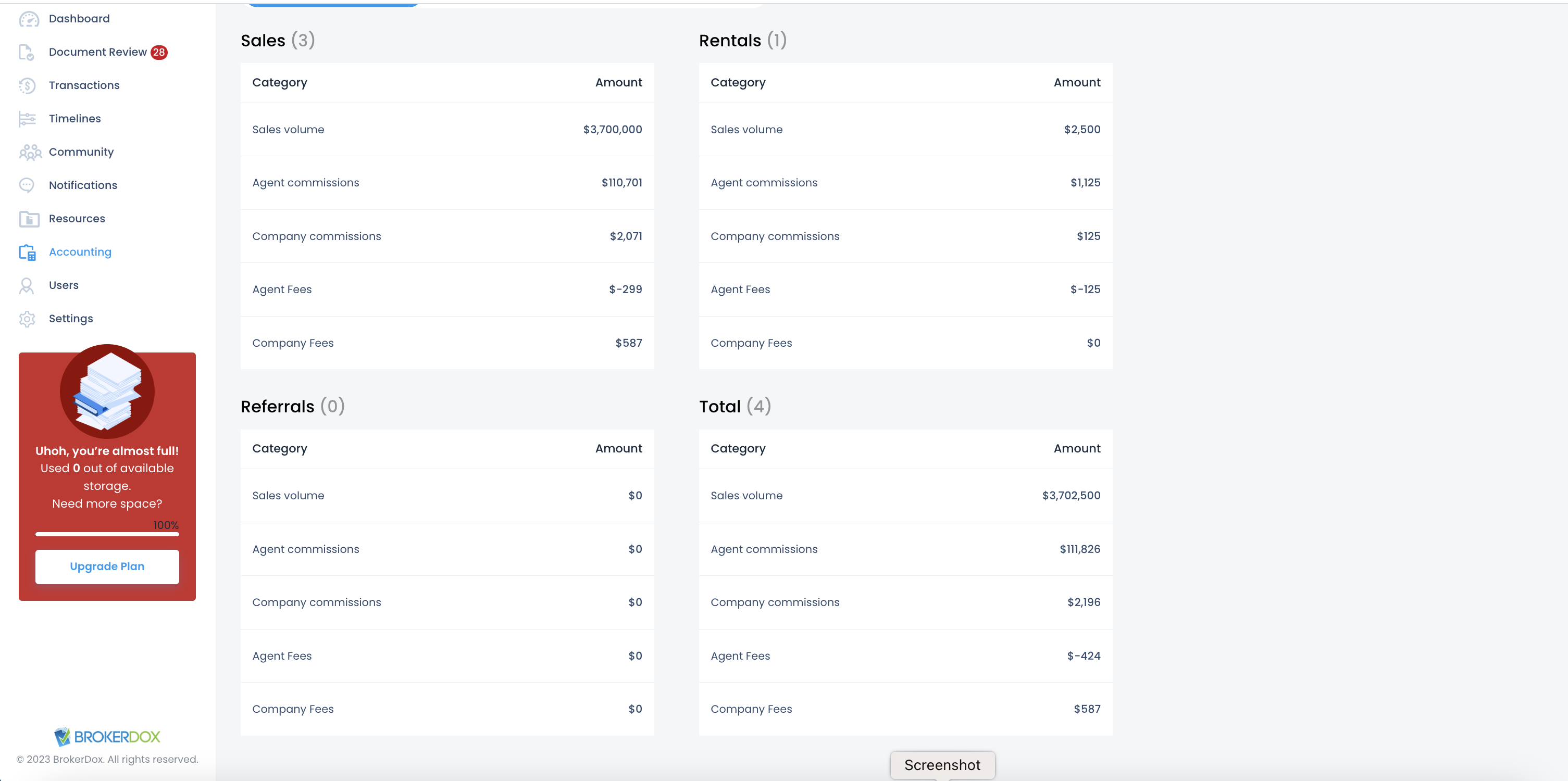
Task: Open the Community menu item
Action: (x=81, y=152)
